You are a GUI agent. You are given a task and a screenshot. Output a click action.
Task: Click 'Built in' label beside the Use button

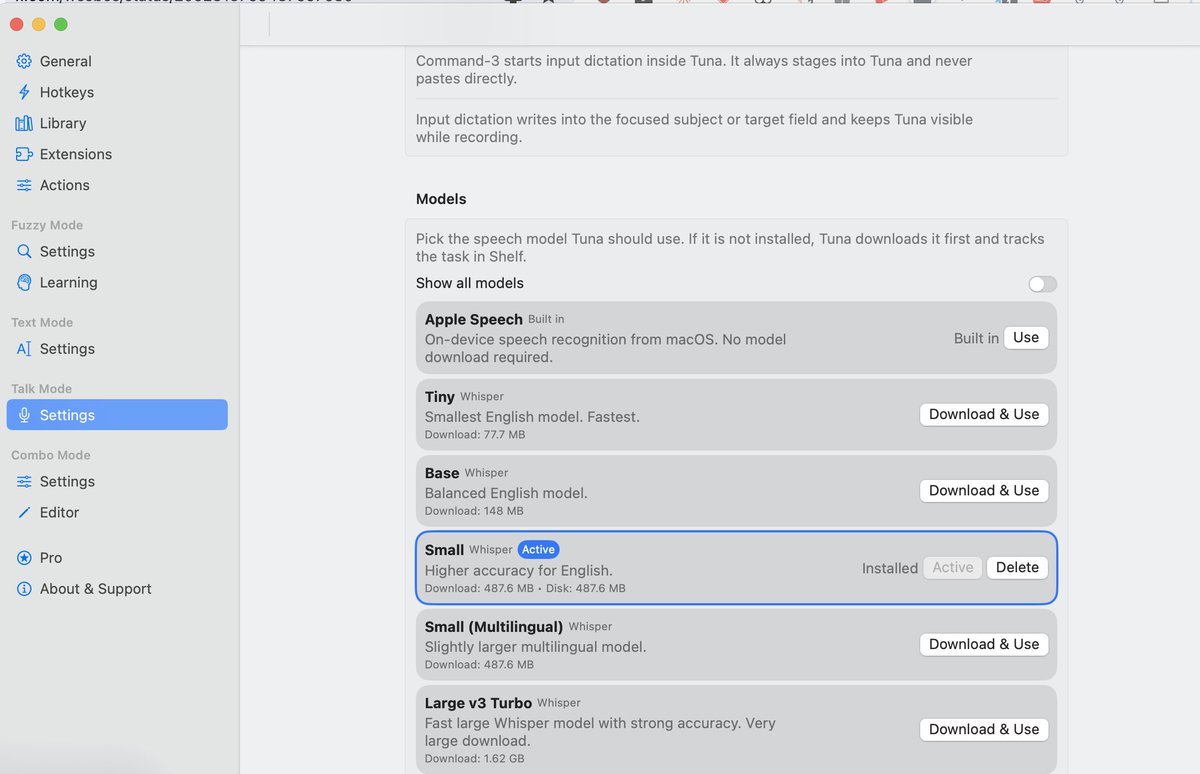[976, 338]
